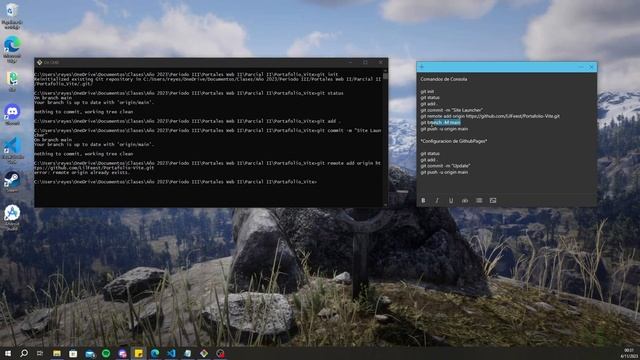
Task: Toggle bullet list in Sticky Notes
Action: [x=479, y=200]
